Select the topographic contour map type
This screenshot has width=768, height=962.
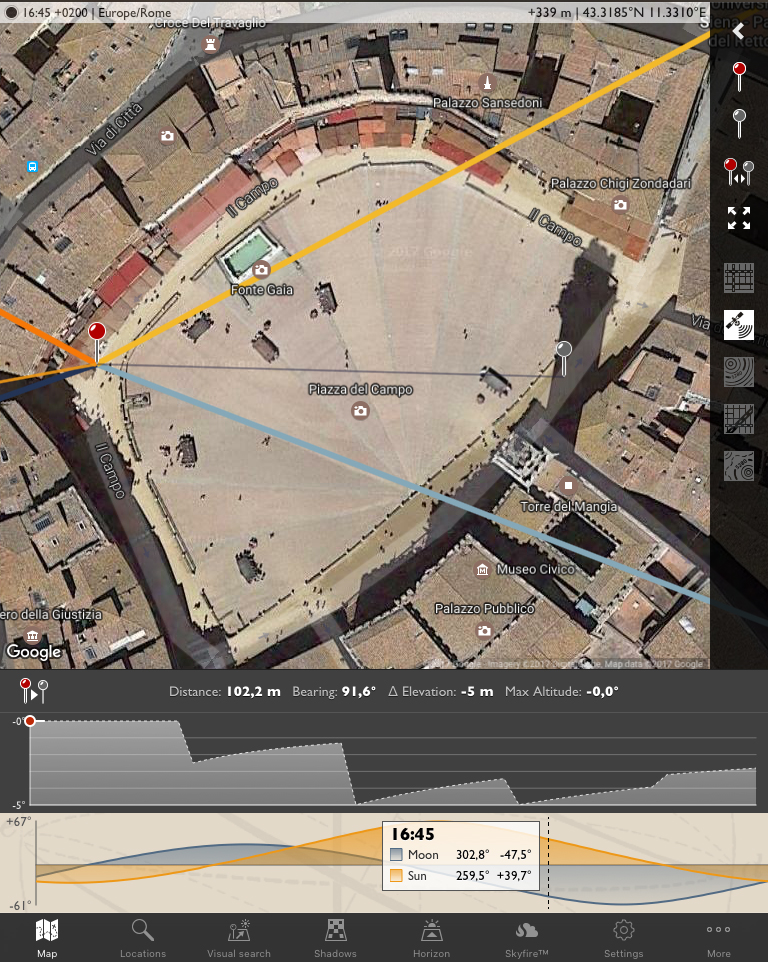coord(739,372)
